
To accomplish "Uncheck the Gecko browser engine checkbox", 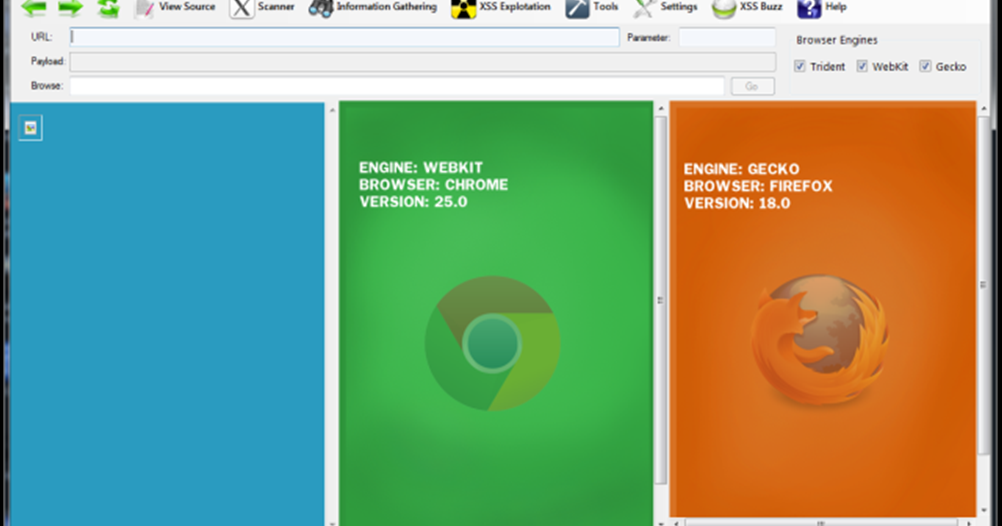I will pyautogui.click(x=925, y=66).
